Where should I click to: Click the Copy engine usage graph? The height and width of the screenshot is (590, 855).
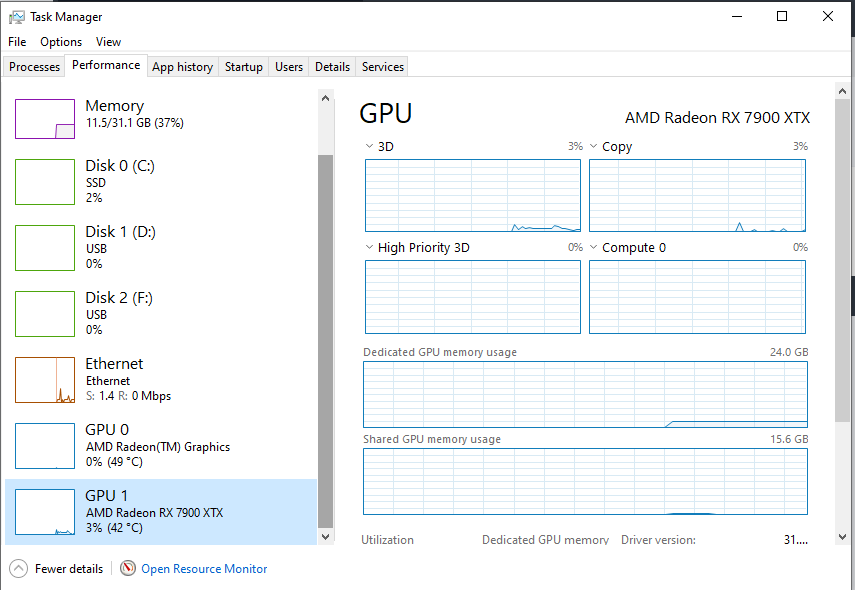[697, 195]
